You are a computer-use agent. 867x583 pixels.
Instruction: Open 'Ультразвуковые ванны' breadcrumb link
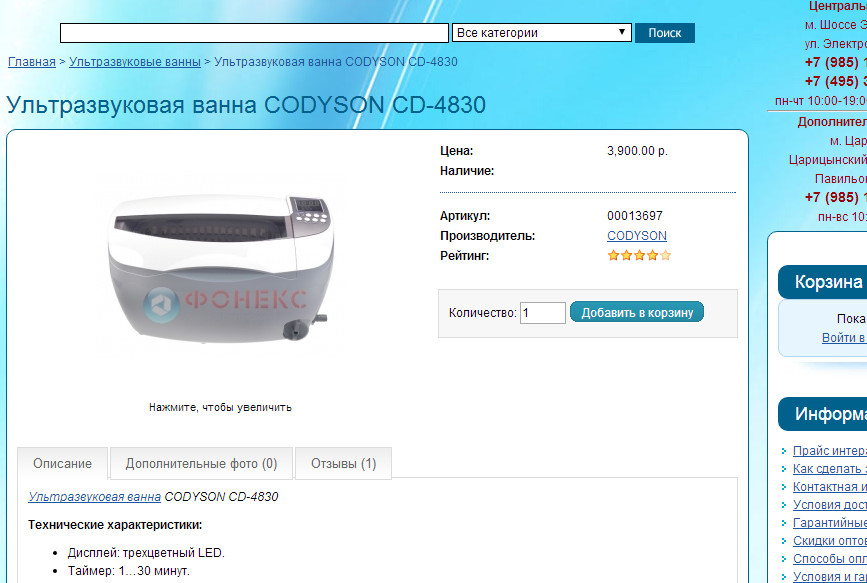[134, 62]
